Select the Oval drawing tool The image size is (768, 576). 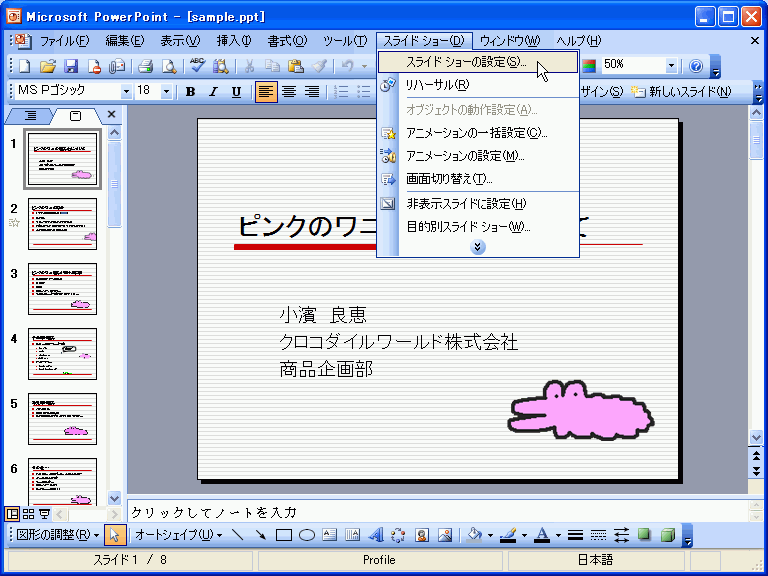(x=307, y=535)
